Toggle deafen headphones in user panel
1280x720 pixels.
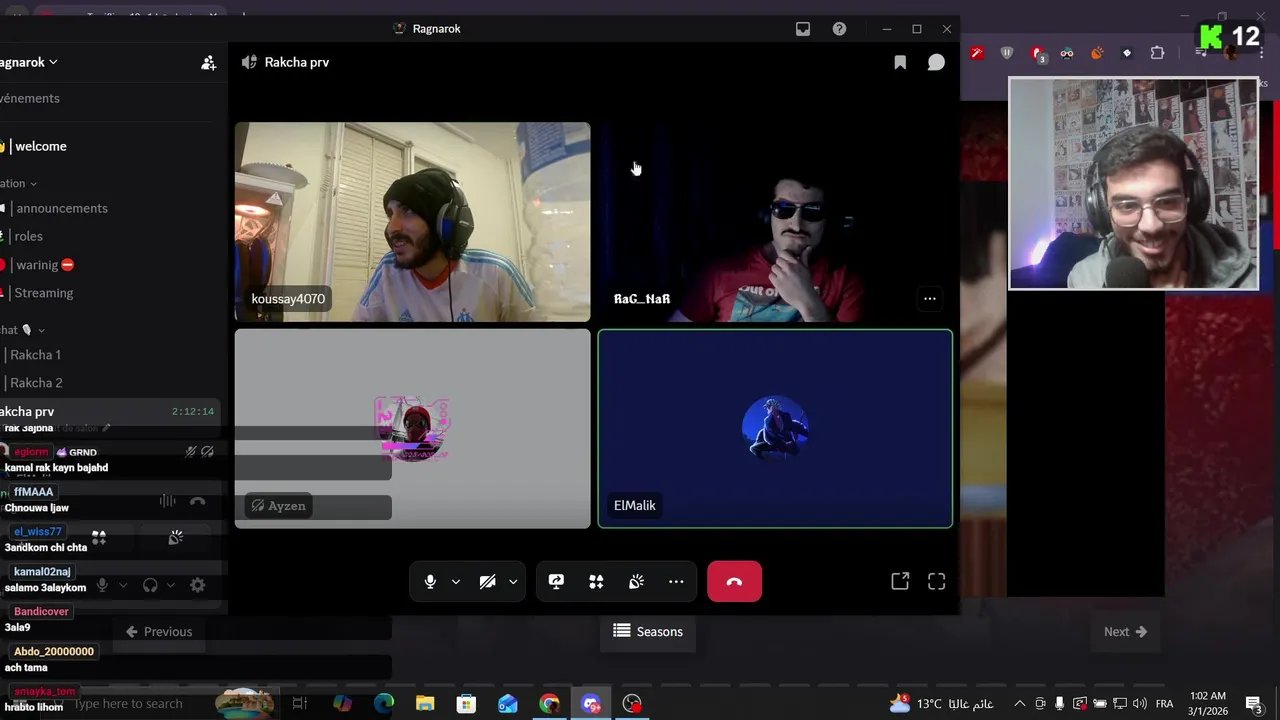point(150,585)
